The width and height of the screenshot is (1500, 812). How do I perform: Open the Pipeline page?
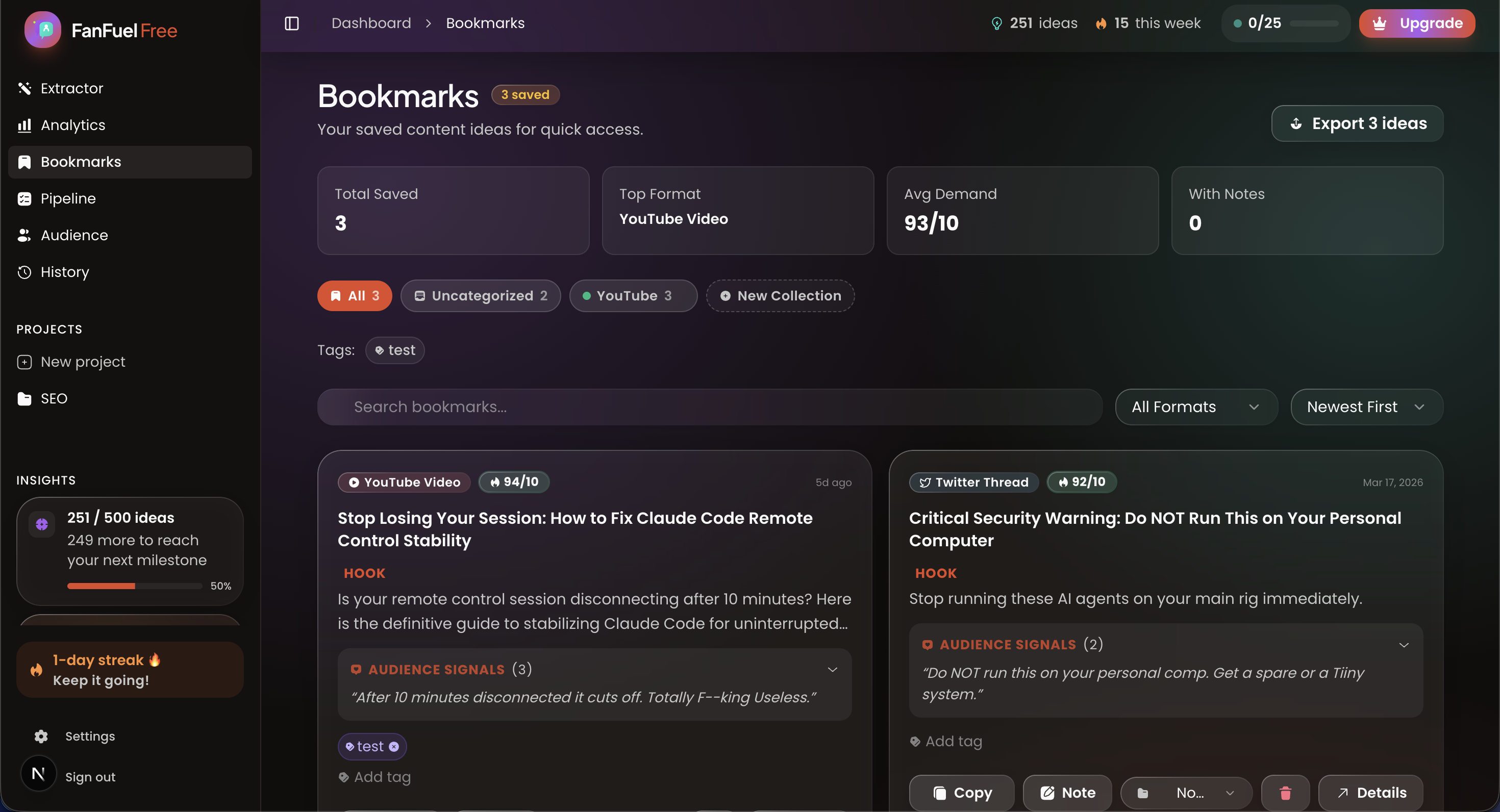click(68, 198)
